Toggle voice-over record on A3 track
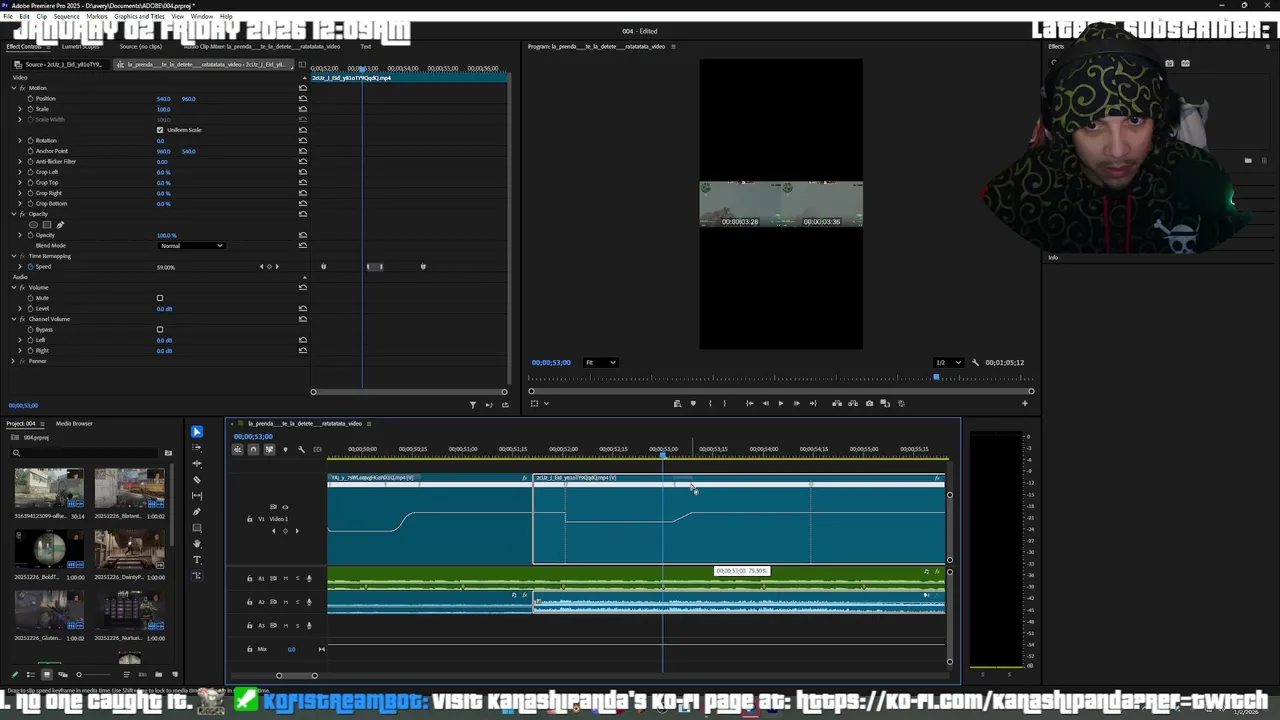 (x=309, y=625)
